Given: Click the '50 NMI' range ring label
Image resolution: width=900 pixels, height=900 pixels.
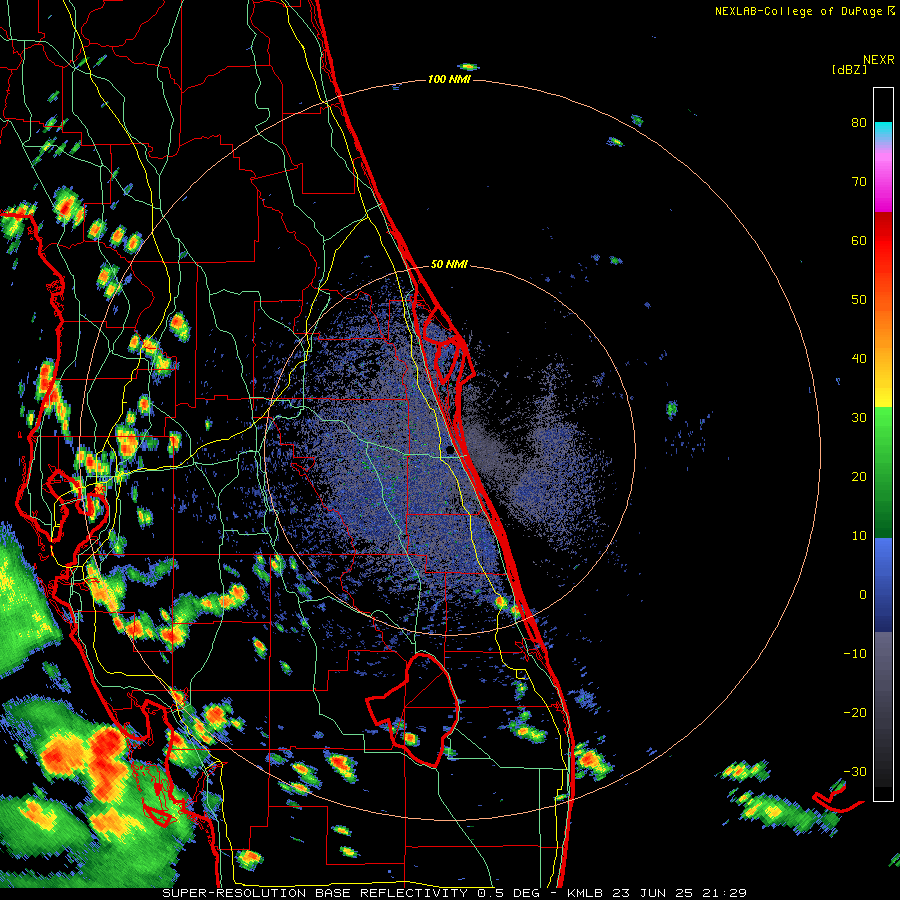Looking at the screenshot, I should [449, 265].
